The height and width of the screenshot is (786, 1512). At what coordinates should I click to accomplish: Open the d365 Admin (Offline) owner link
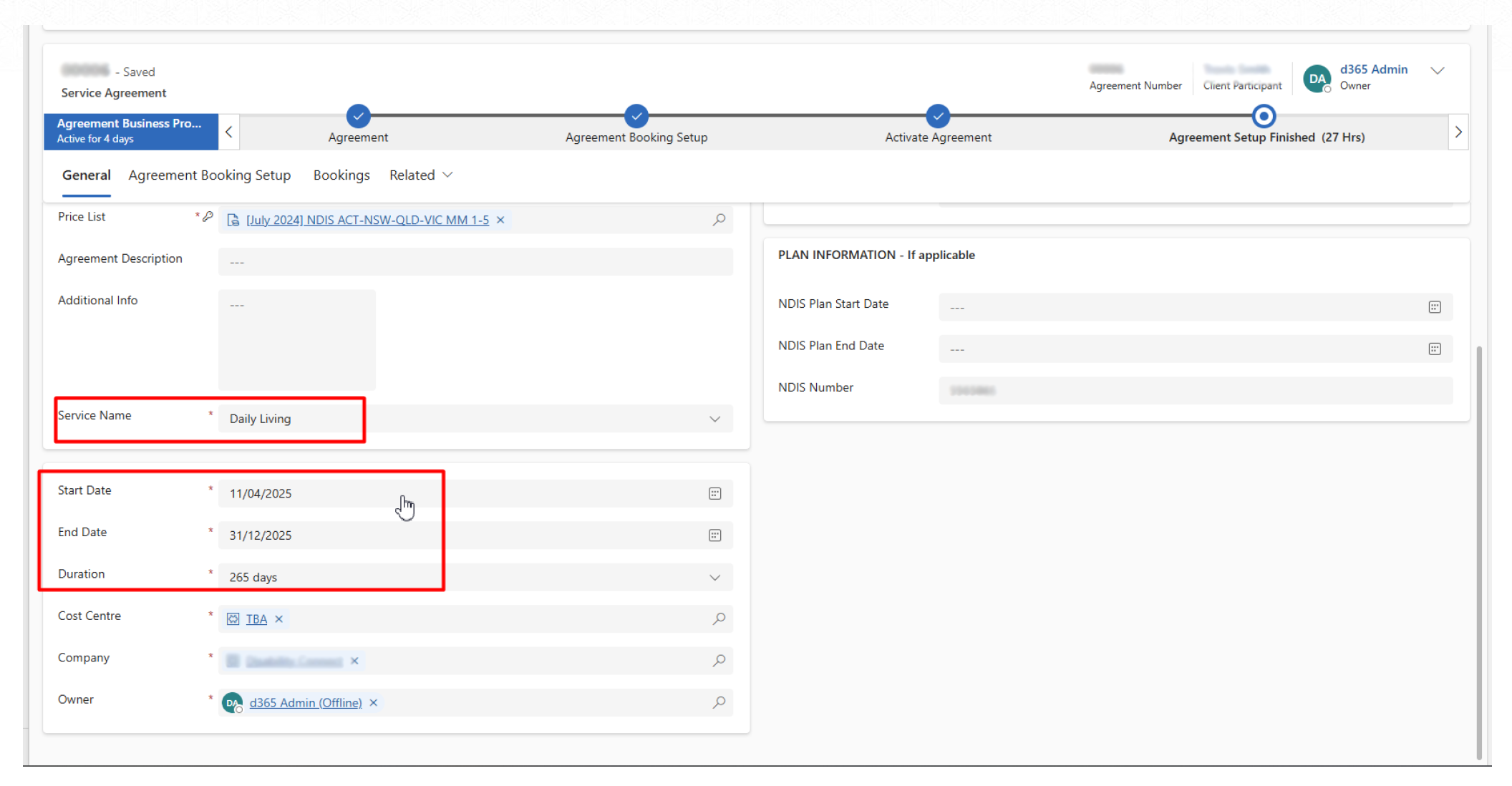[306, 703]
